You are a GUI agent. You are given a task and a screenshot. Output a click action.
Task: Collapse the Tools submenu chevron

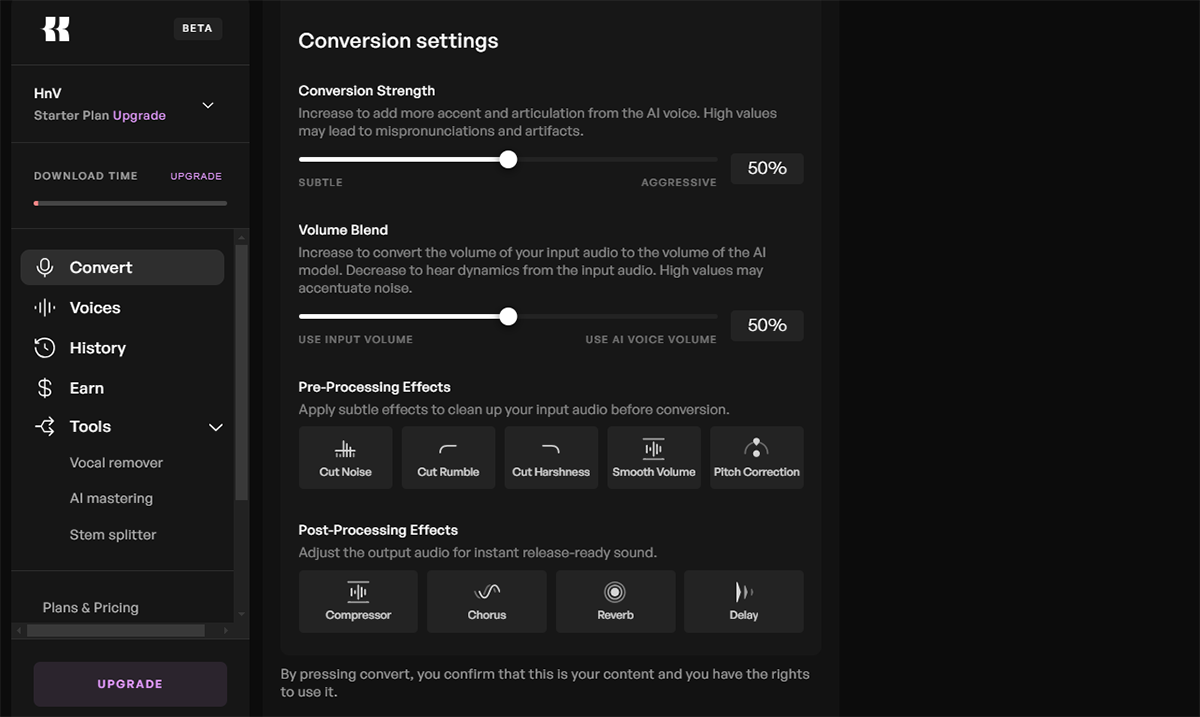[215, 428]
